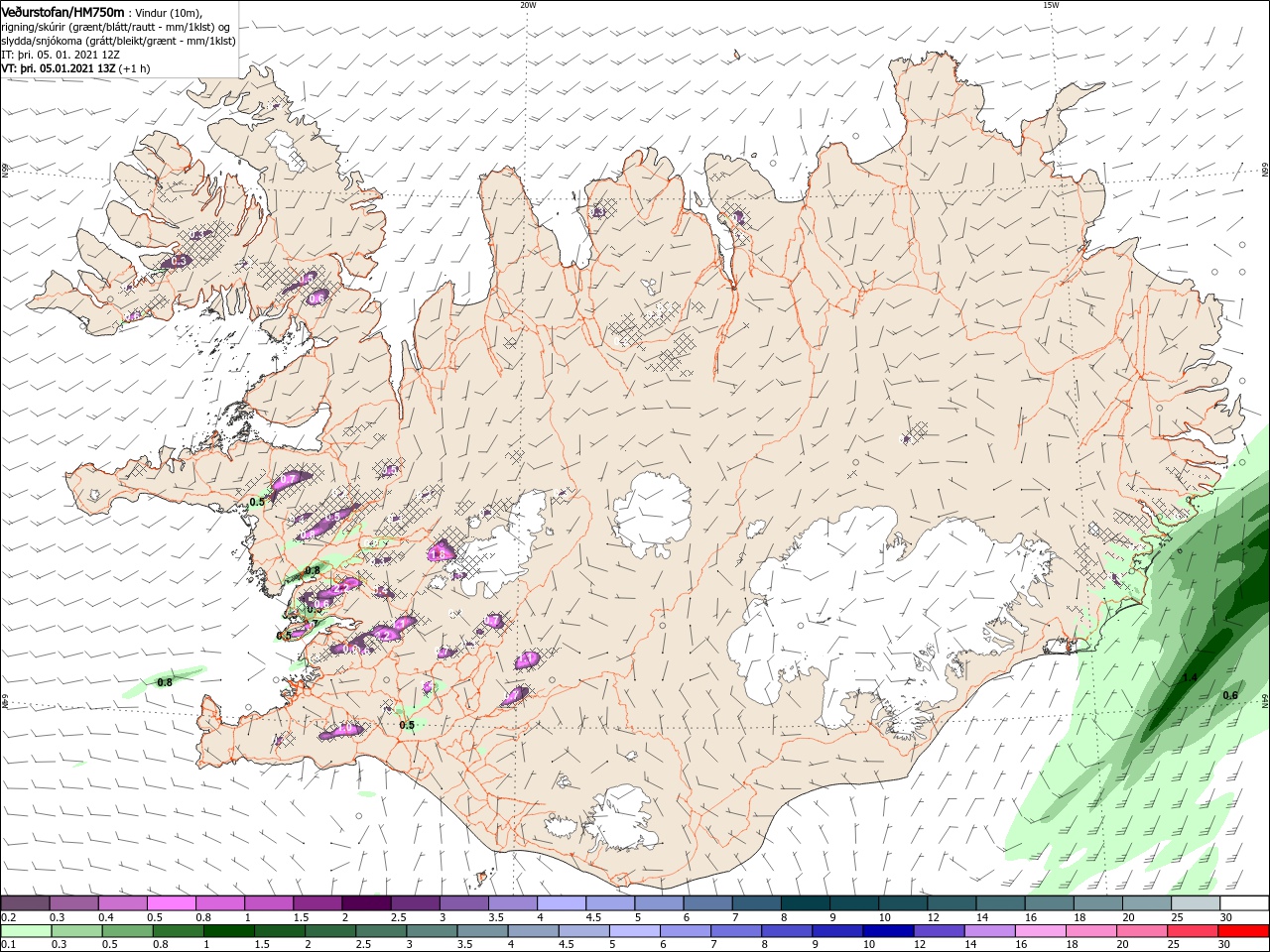Click the palest green swatch starting the rain legend
This screenshot has width=1270, height=952.
tap(26, 931)
